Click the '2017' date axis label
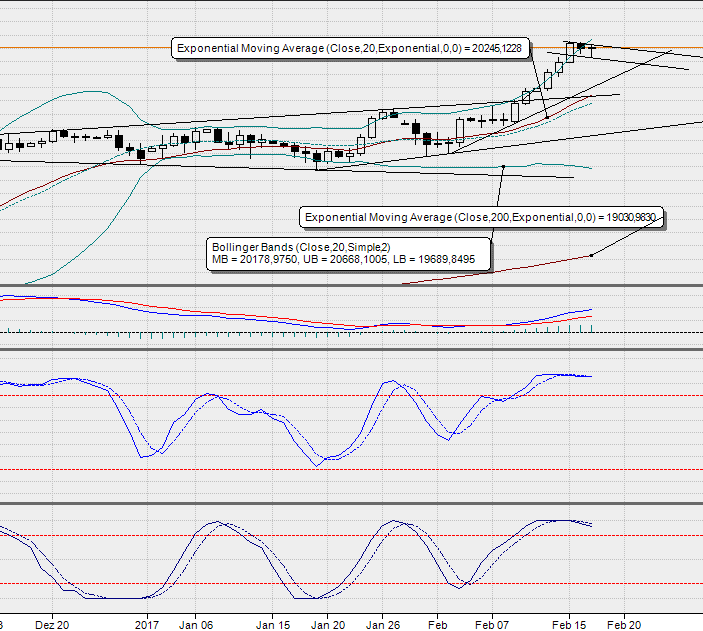The image size is (703, 631). coord(147,625)
